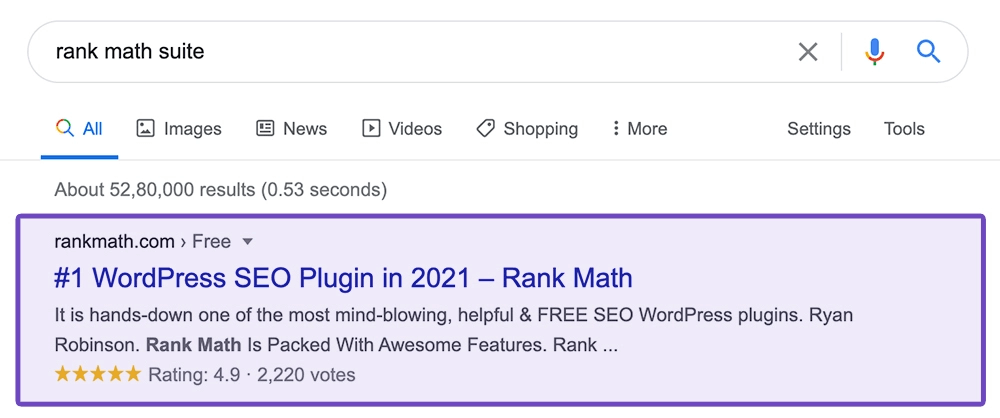Open the Videos tab
The image size is (1000, 418).
point(415,128)
